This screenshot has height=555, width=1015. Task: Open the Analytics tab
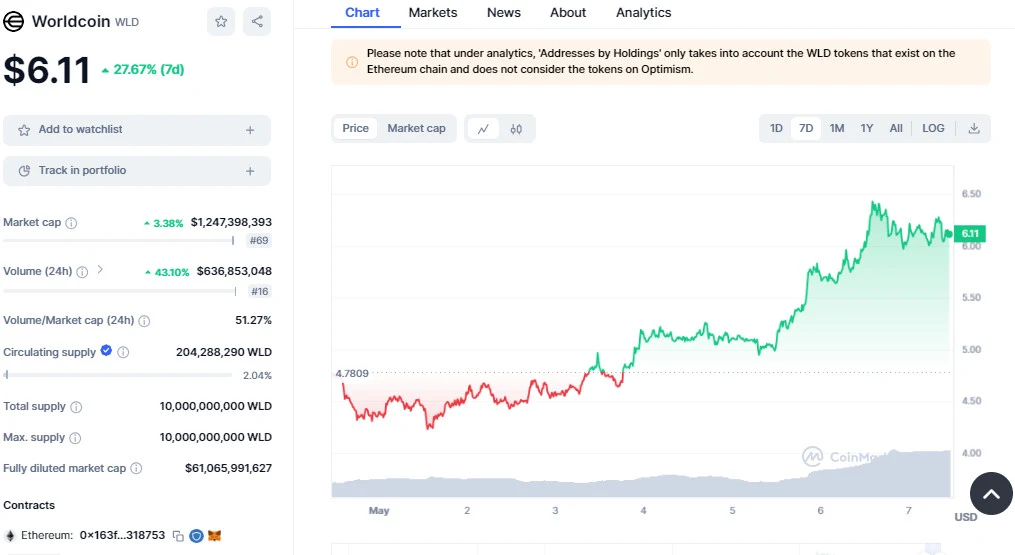click(643, 13)
